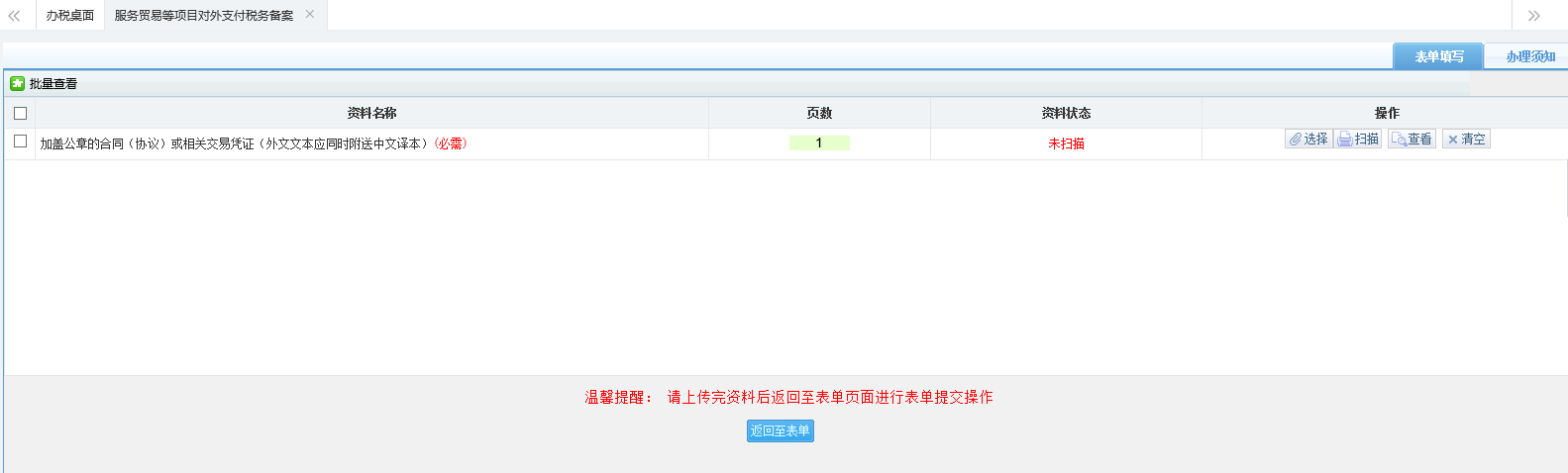Switch to the 办税桌面 tab
This screenshot has width=1568, height=473.
[69, 16]
